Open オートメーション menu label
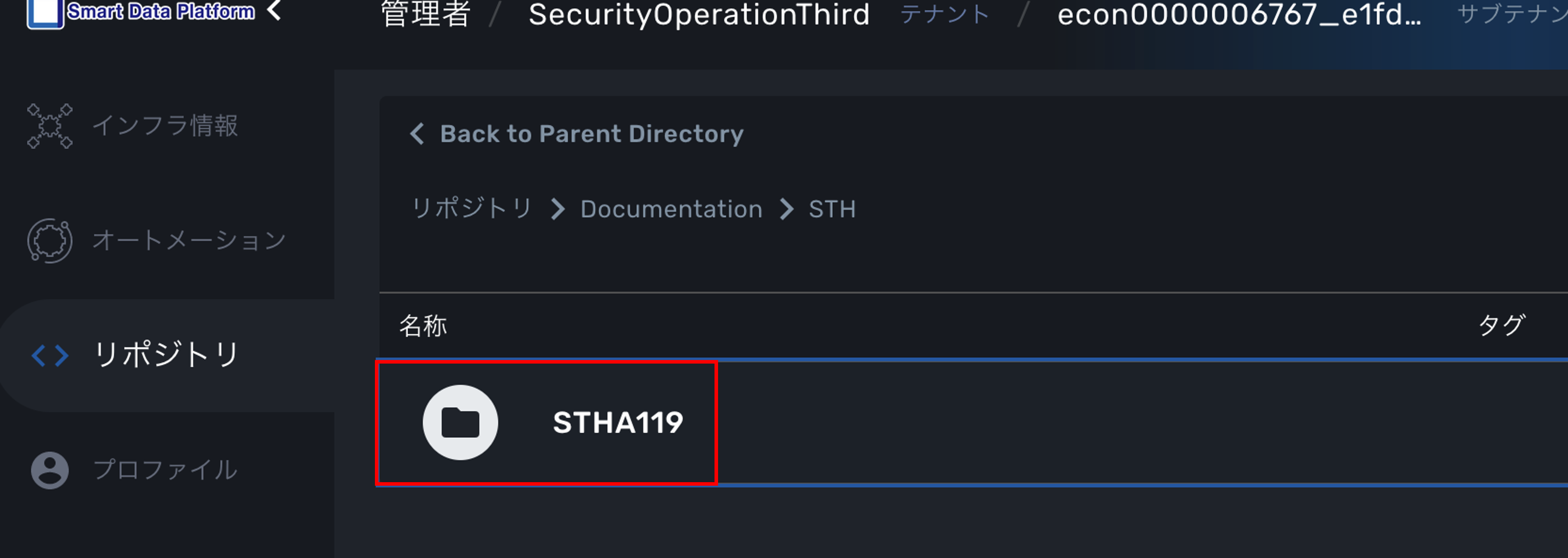This screenshot has width=1568, height=558. [189, 240]
